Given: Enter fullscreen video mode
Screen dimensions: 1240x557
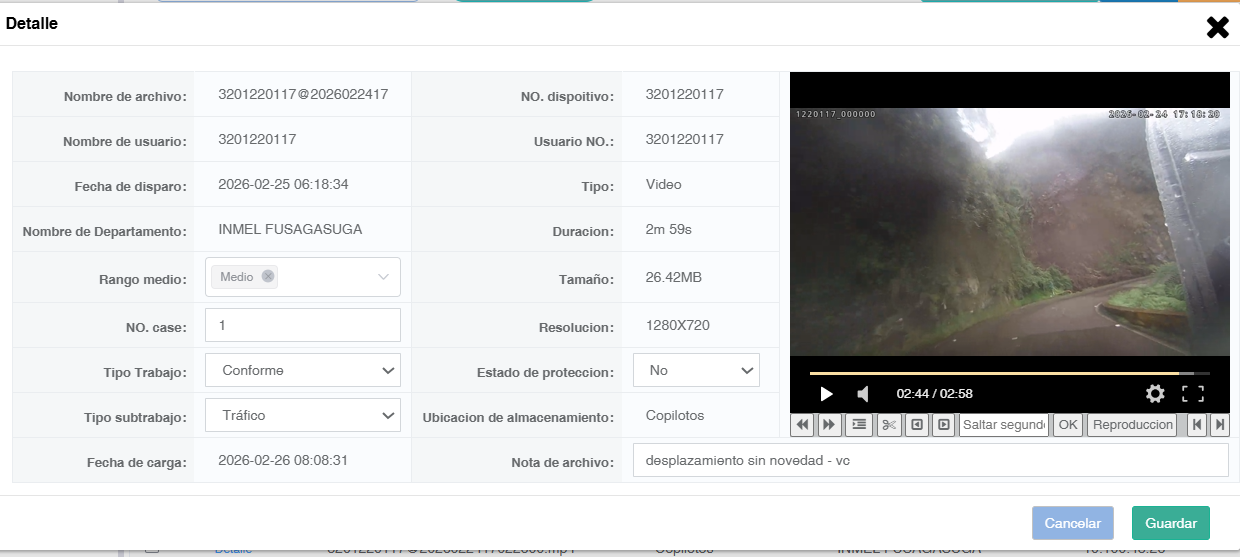Looking at the screenshot, I should tap(1192, 394).
